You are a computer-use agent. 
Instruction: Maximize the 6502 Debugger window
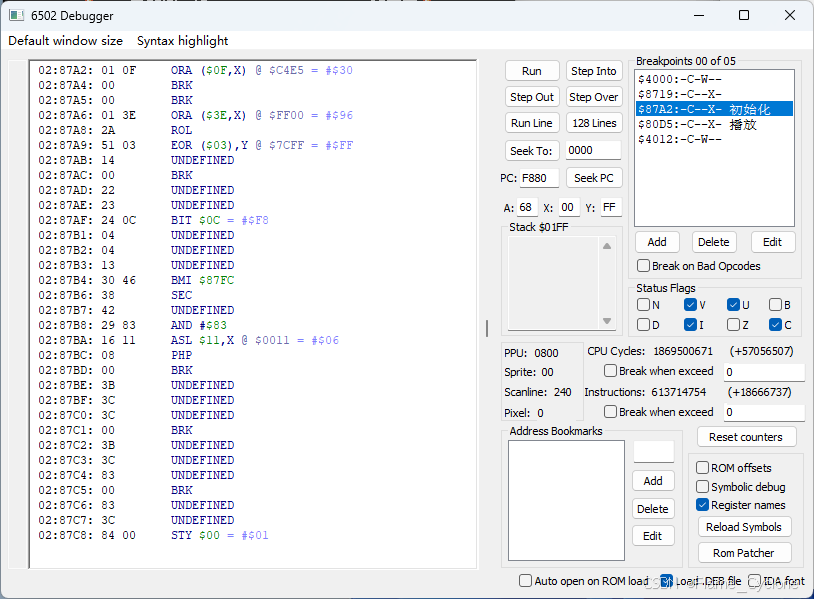tap(744, 15)
